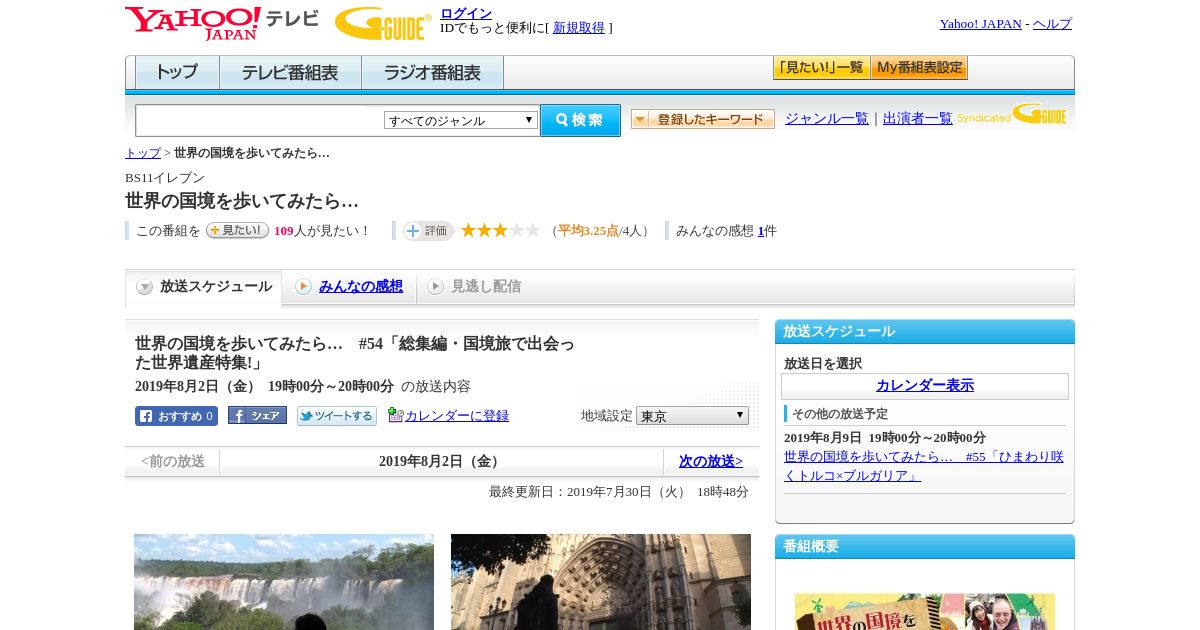Expand the 登録したキーワード dropdown
Screen dimensions: 1200x630
(703, 119)
